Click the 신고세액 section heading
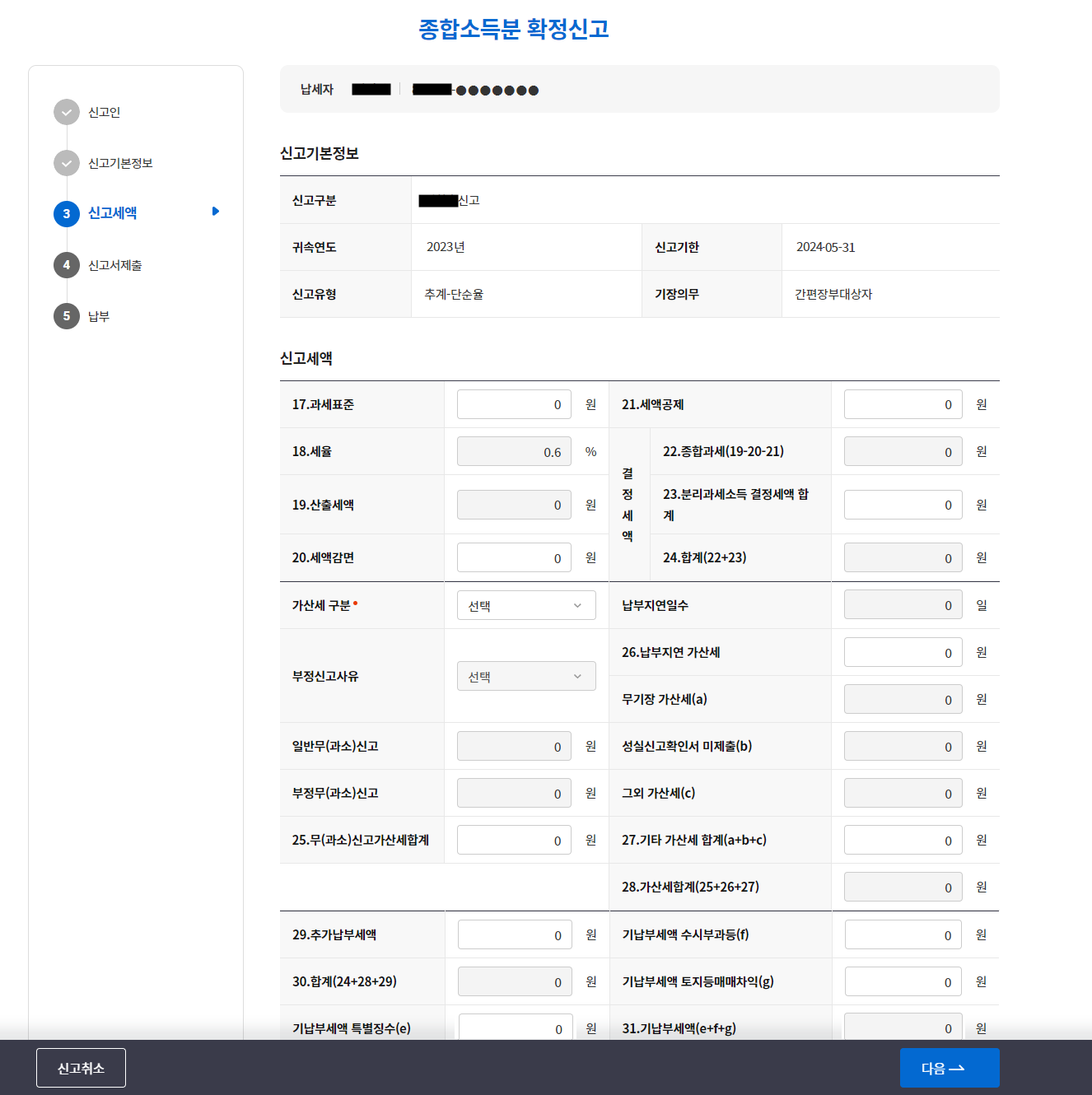Image resolution: width=1092 pixels, height=1095 pixels. (x=306, y=358)
